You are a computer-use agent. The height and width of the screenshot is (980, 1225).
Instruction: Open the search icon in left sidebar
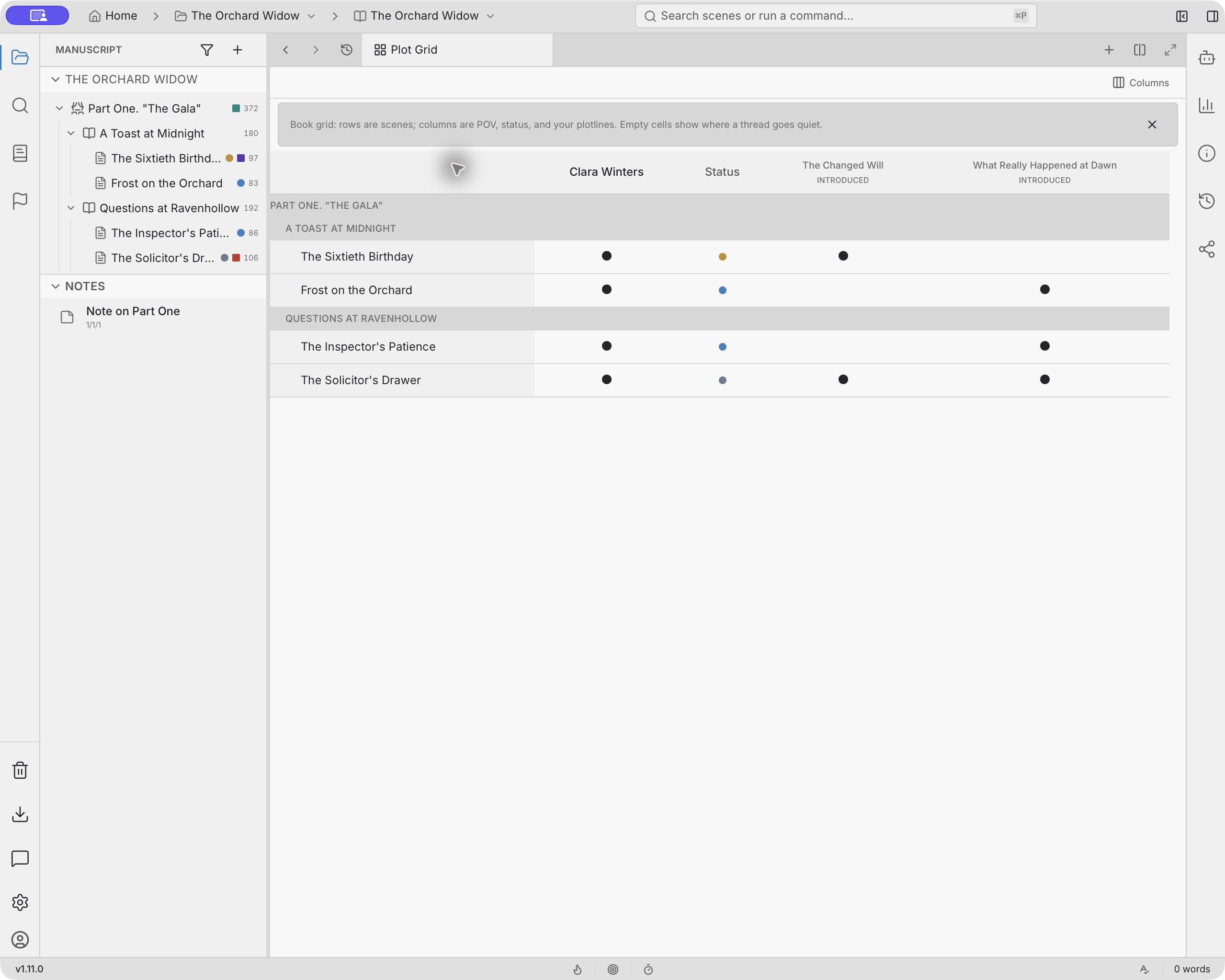[x=20, y=105]
